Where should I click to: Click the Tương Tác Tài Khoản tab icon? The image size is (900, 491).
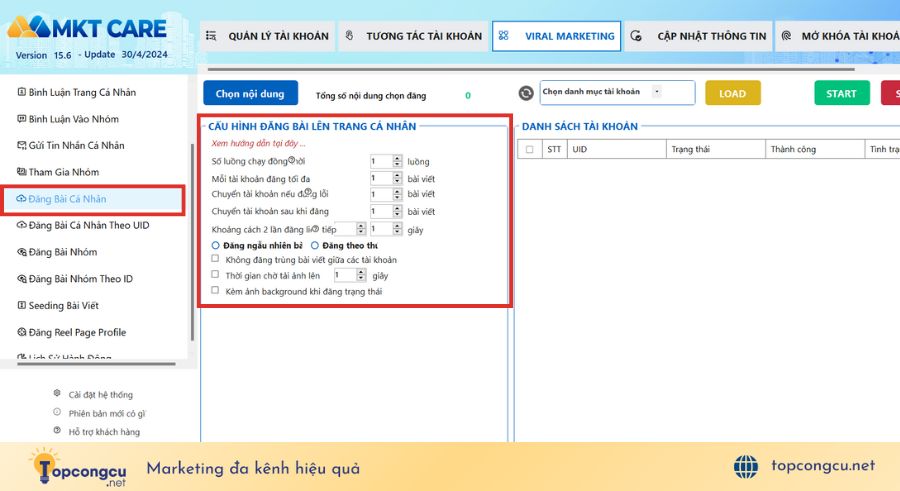click(349, 36)
